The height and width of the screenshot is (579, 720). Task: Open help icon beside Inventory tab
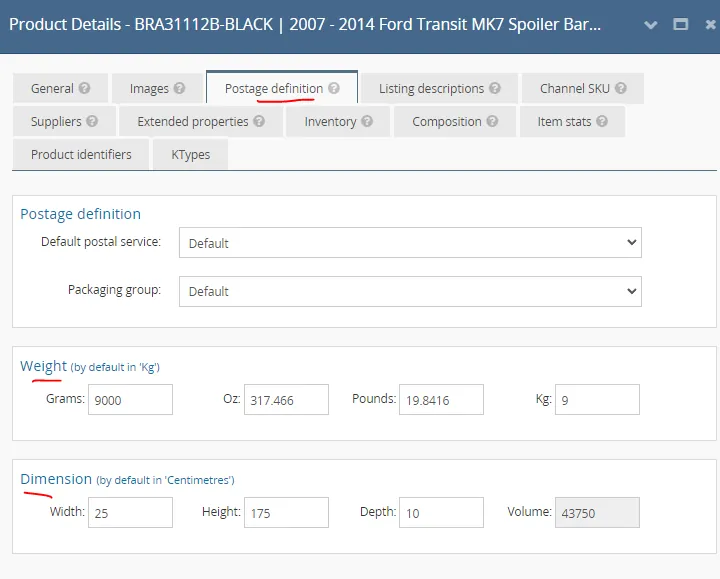367,121
